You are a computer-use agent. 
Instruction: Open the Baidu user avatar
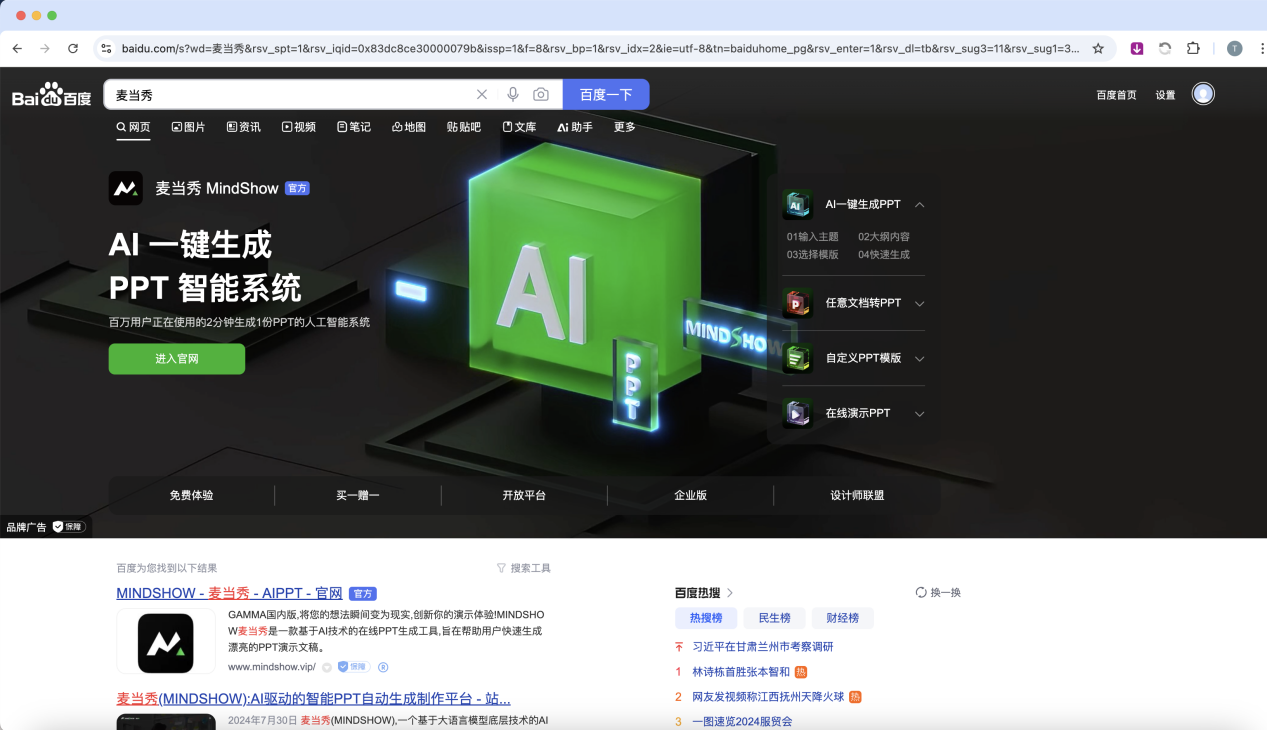click(x=1203, y=94)
